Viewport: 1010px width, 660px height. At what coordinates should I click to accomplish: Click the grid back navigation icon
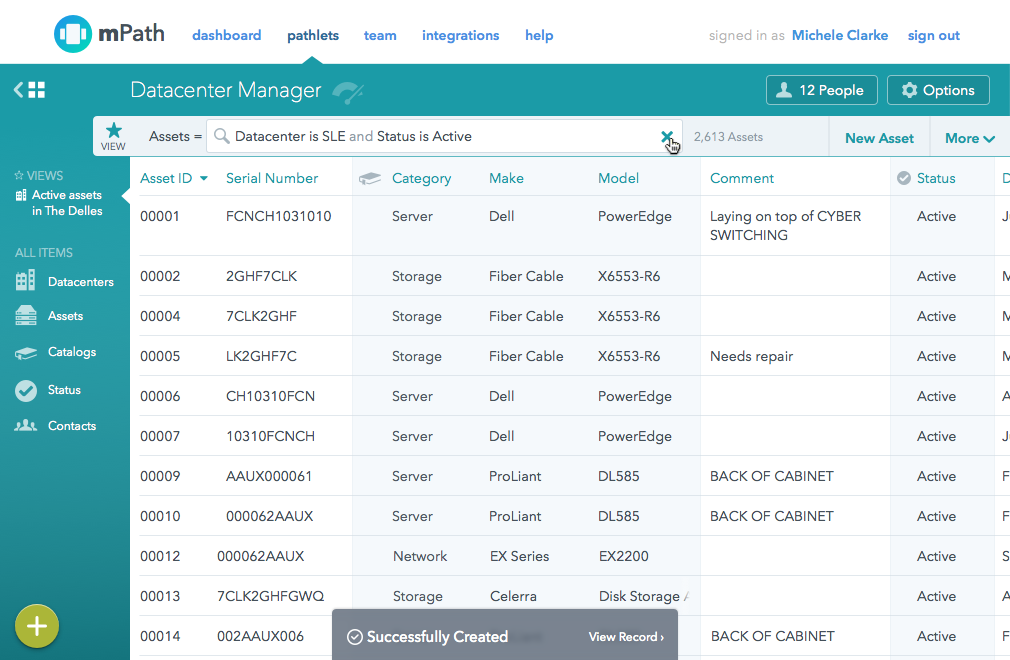[x=30, y=90]
